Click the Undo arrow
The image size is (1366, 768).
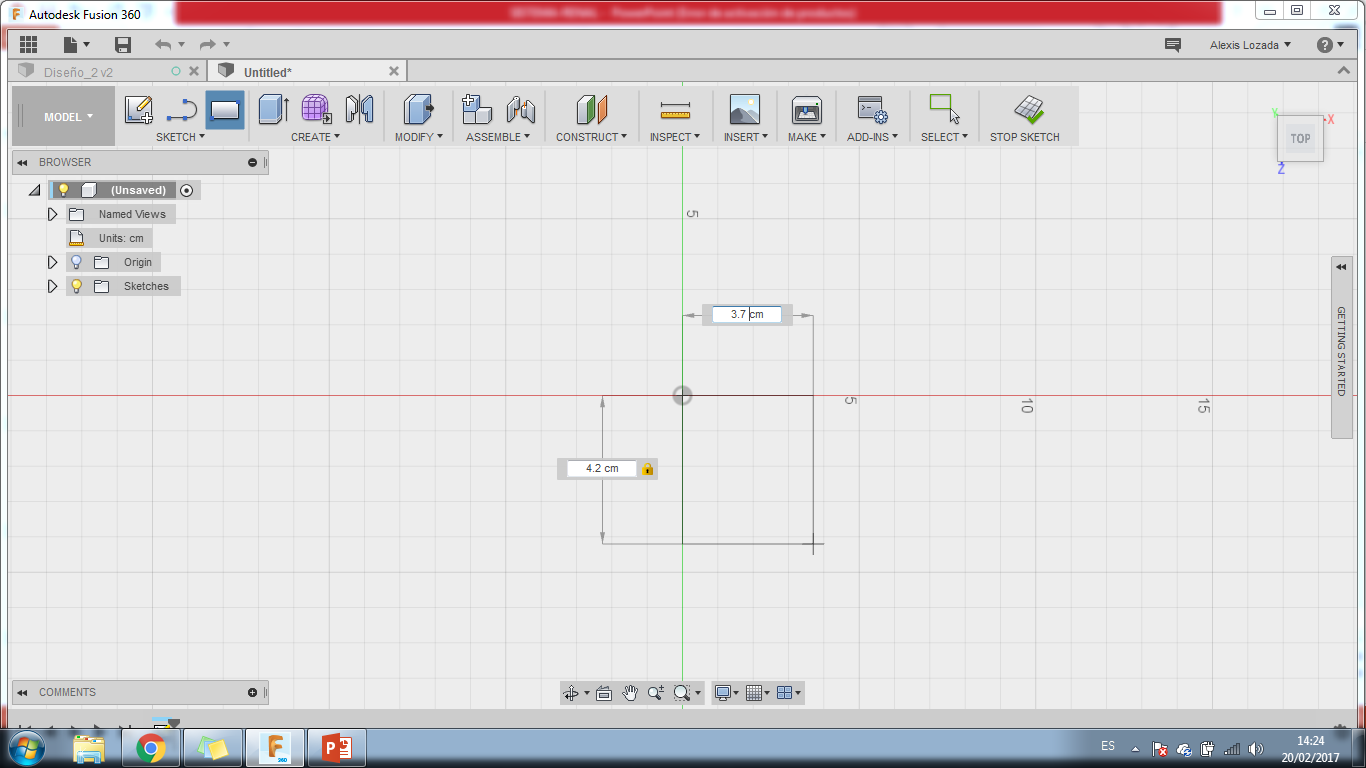pos(163,45)
